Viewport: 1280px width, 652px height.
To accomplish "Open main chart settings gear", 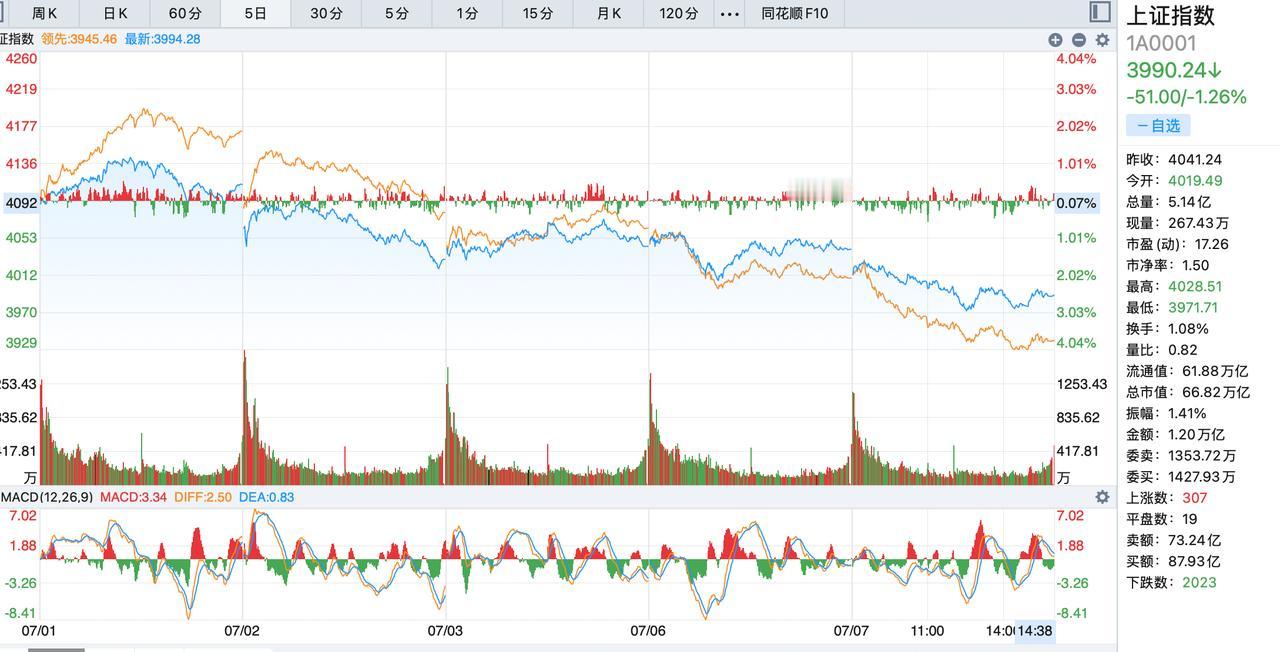I will point(1102,40).
